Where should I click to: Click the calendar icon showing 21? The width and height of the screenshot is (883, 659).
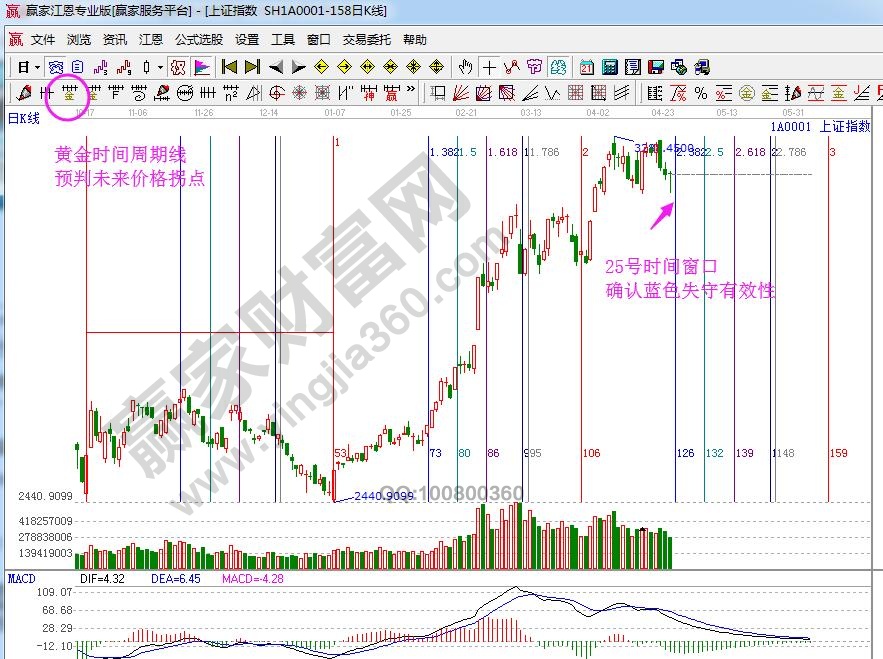[x=586, y=67]
